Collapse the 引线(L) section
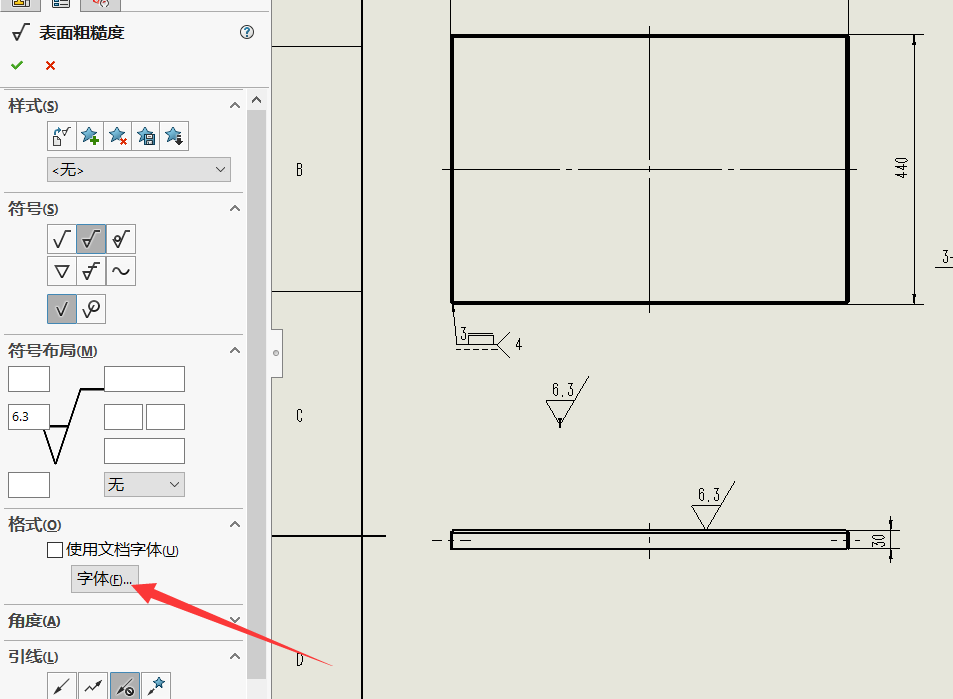The width and height of the screenshot is (953, 699). 235,656
